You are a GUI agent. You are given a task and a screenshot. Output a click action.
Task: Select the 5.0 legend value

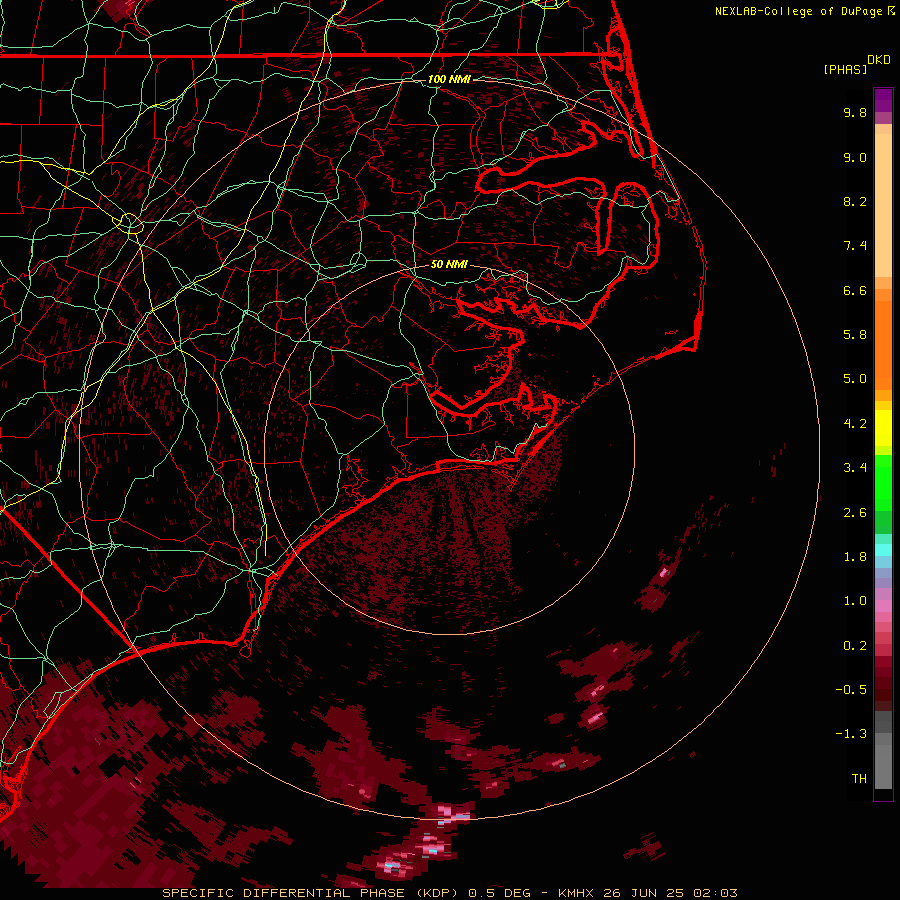(855, 379)
